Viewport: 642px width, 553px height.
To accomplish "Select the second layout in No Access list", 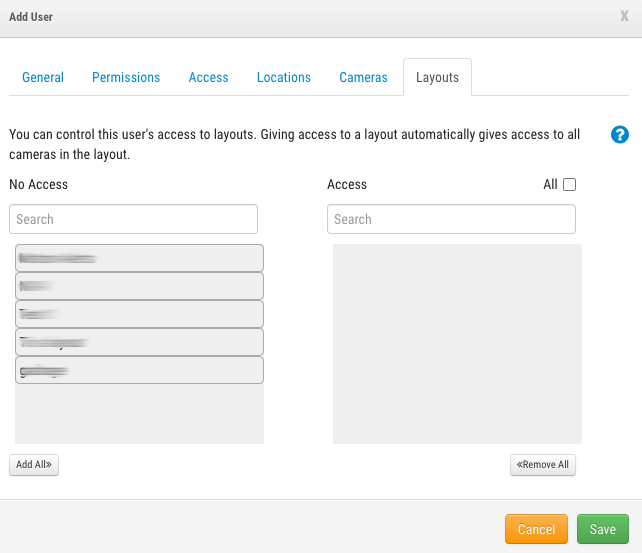I will (x=139, y=286).
